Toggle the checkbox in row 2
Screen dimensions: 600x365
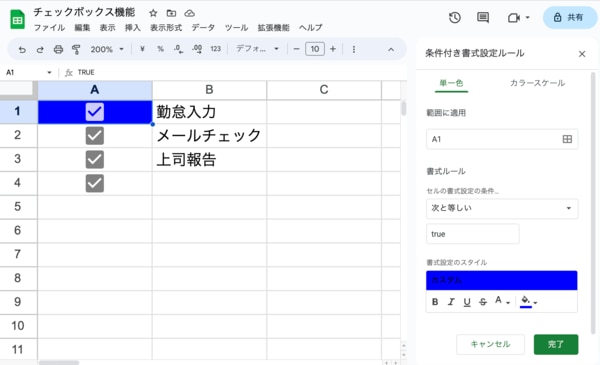[95, 135]
